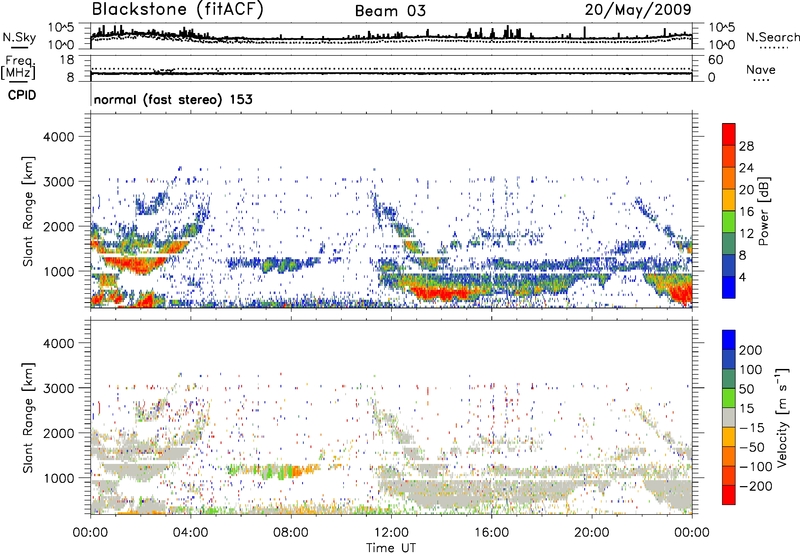Click the rightmost "00:00" time label
800x554 pixels.
(692, 533)
